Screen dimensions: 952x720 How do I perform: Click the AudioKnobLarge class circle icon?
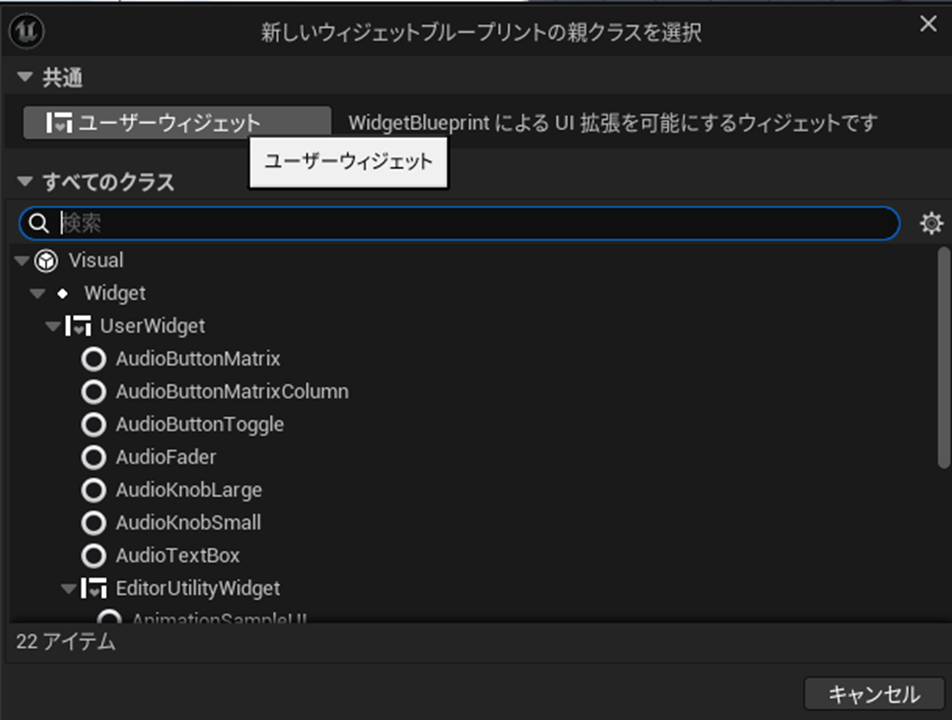click(x=94, y=491)
